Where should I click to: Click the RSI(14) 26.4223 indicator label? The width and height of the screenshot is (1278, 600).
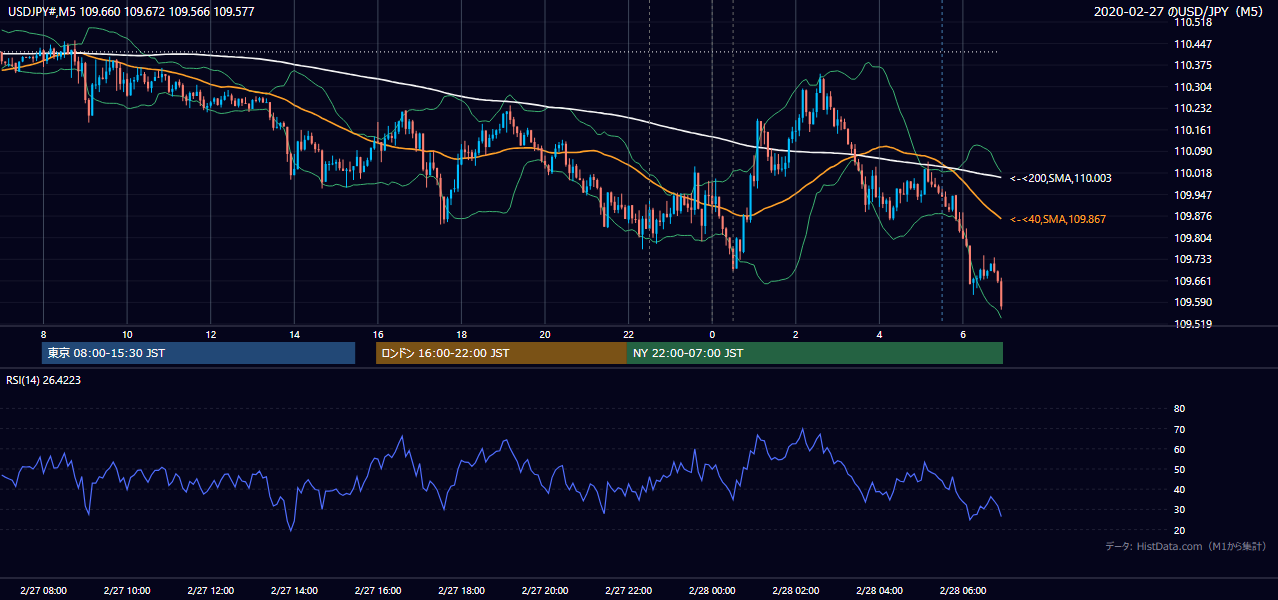tap(42, 380)
